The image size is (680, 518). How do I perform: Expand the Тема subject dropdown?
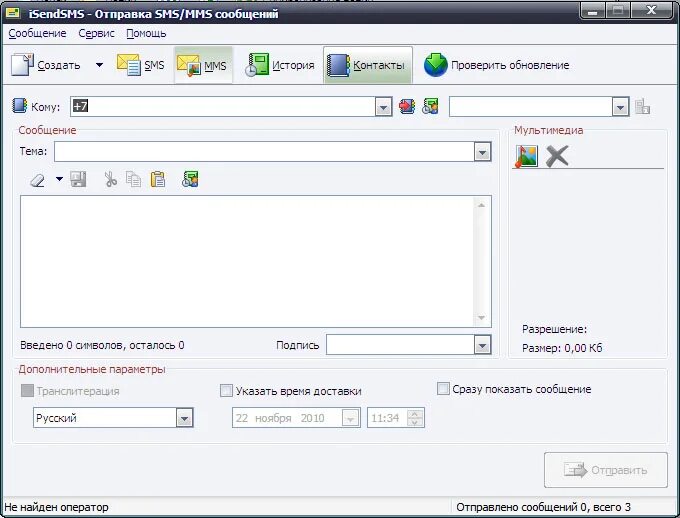(482, 152)
